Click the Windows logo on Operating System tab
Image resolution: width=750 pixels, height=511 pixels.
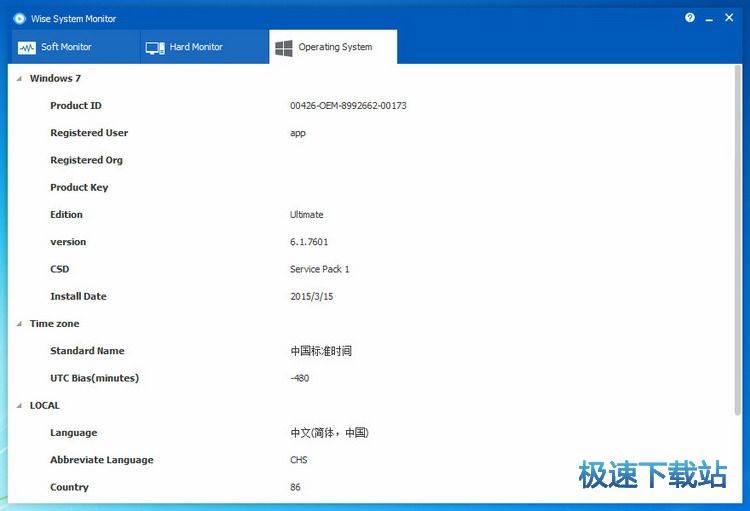[x=284, y=47]
